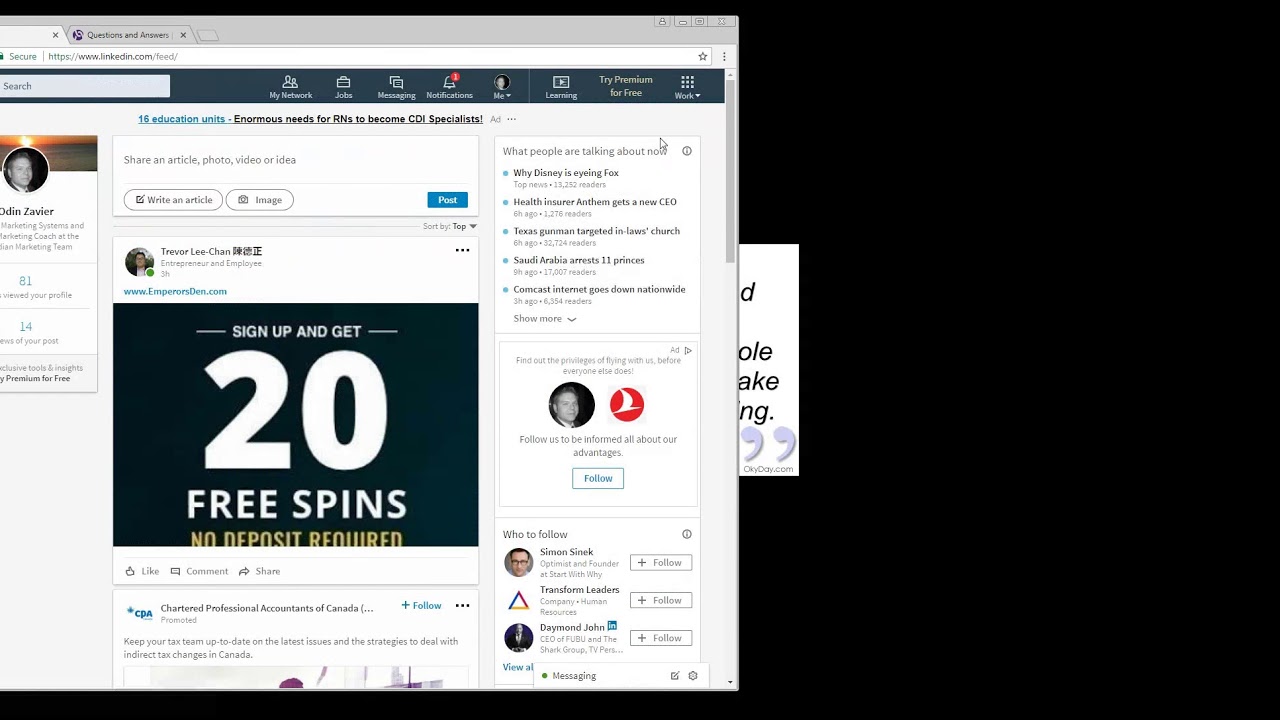Open the Me profile dropdown

502,87
